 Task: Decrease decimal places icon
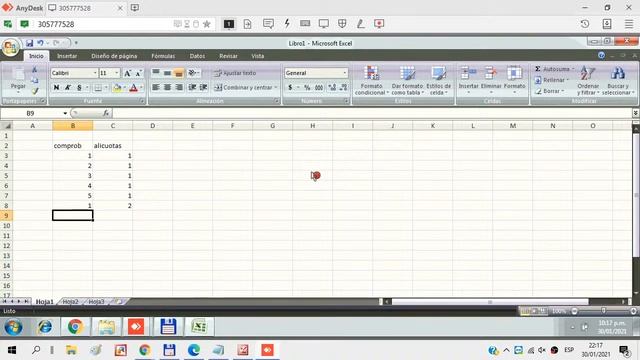coord(344,87)
